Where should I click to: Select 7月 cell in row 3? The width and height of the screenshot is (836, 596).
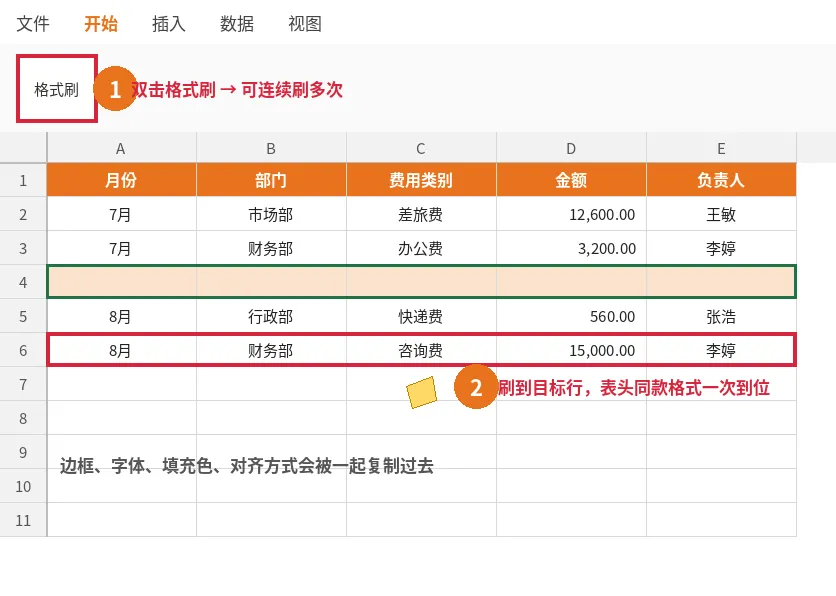pyautogui.click(x=122, y=248)
